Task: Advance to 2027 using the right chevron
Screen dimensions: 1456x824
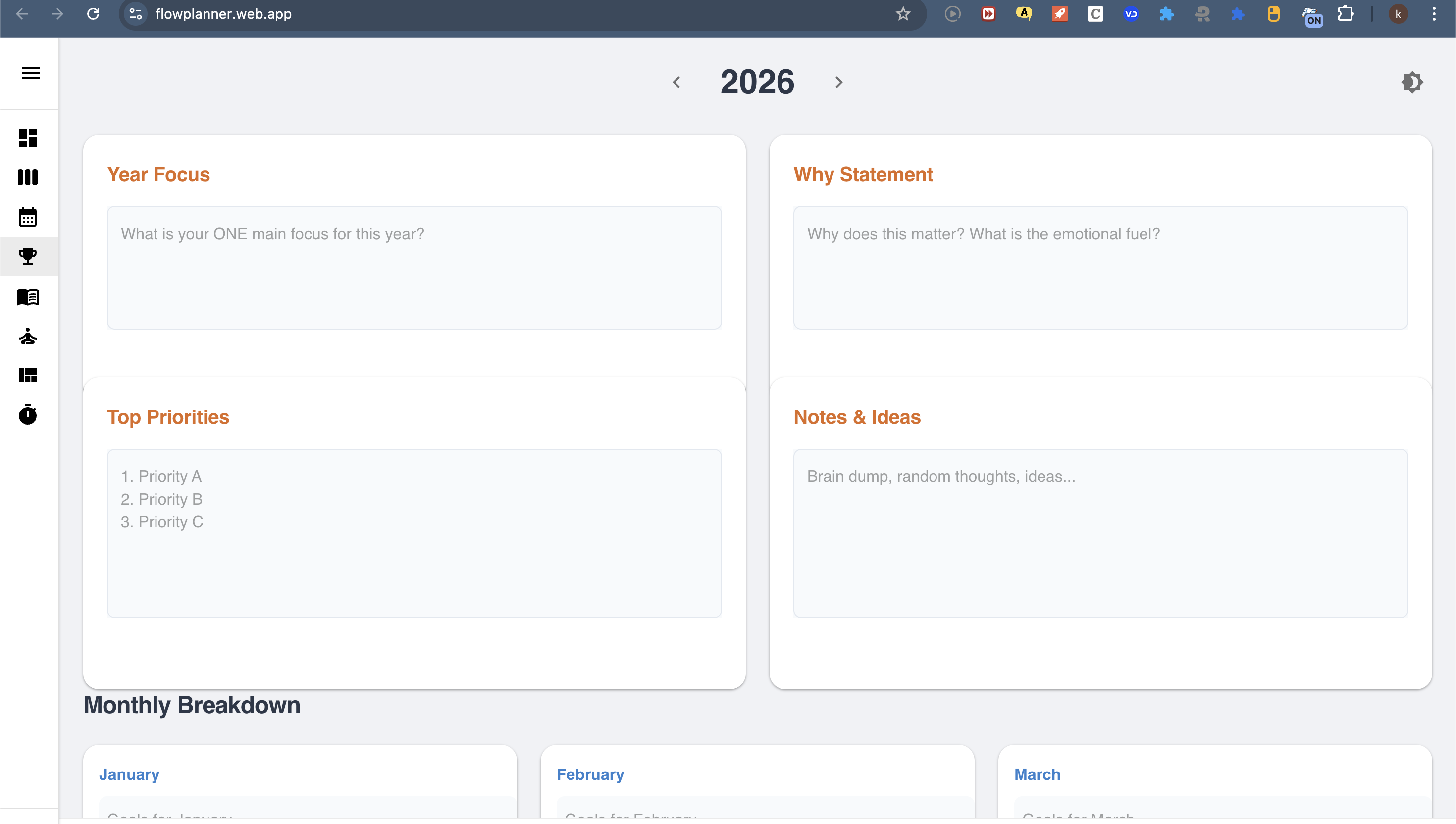Action: coord(838,82)
